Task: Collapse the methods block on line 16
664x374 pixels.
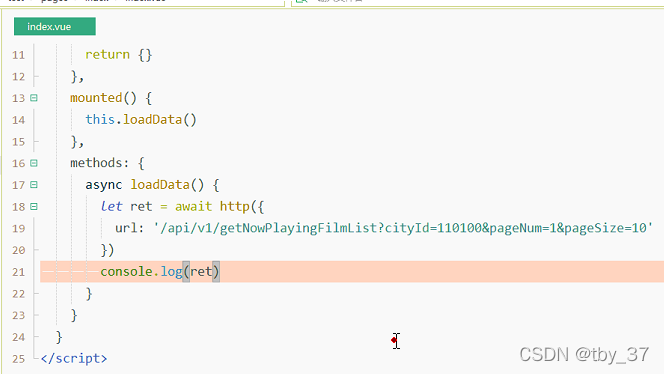Action: 34,163
